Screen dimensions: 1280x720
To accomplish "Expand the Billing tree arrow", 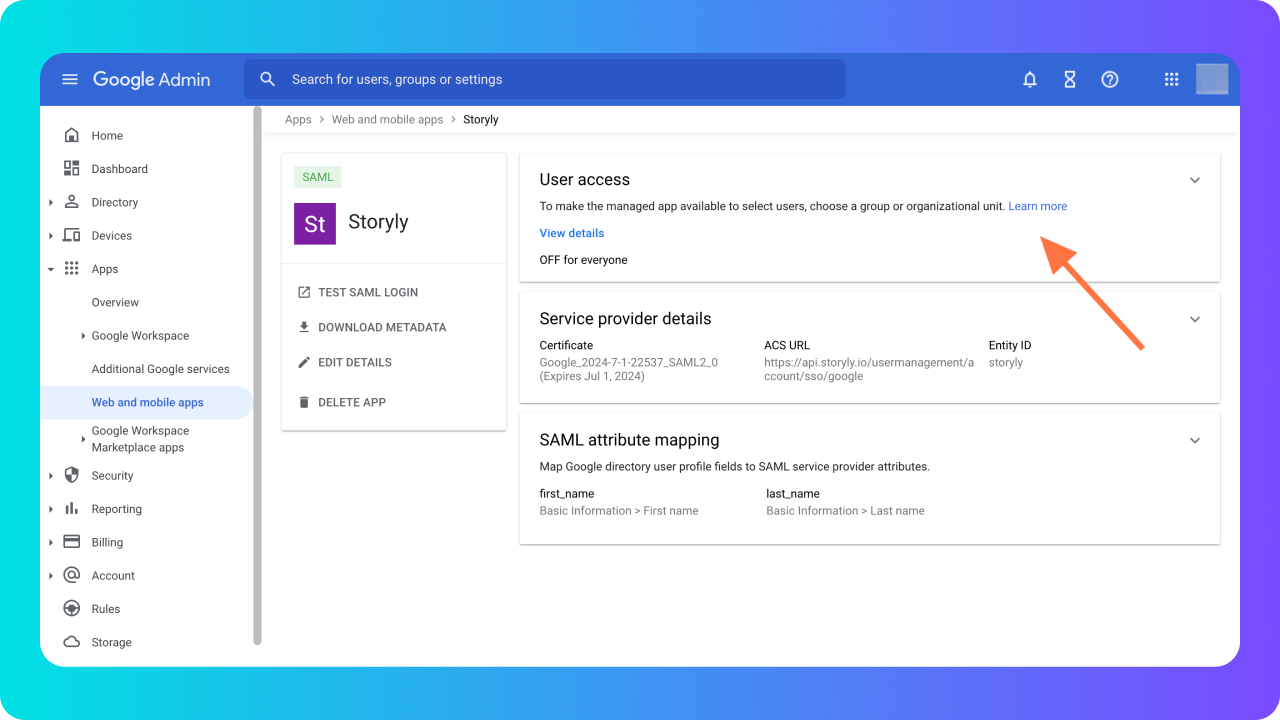I will pos(51,542).
